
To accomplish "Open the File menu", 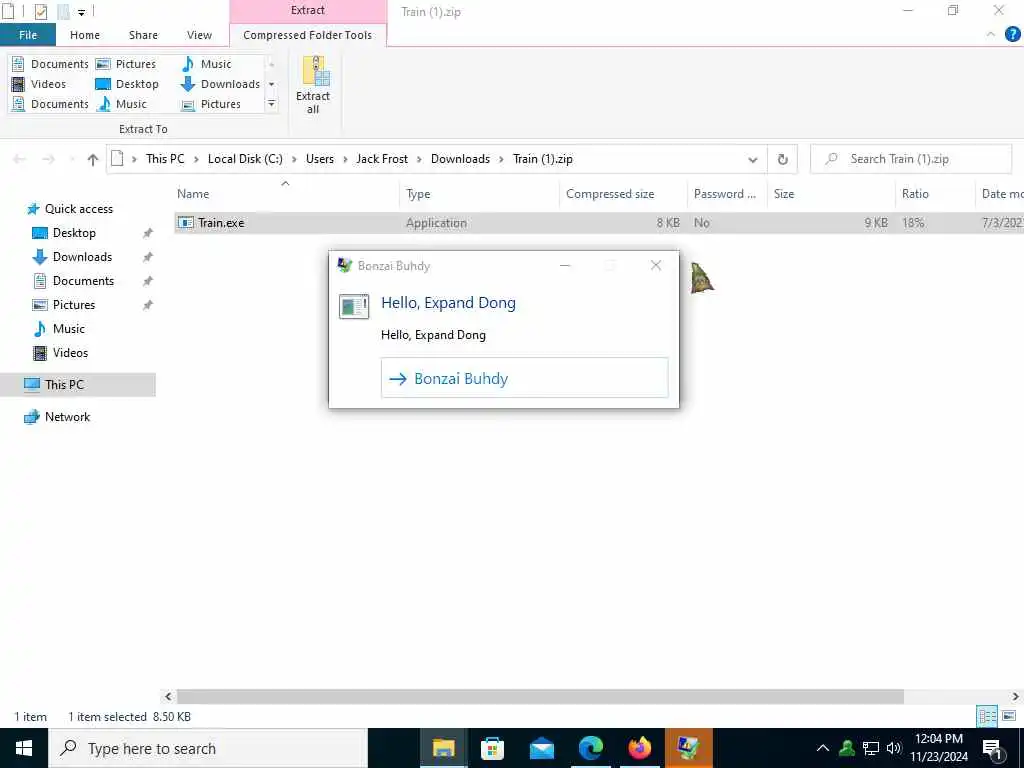I will click(28, 35).
